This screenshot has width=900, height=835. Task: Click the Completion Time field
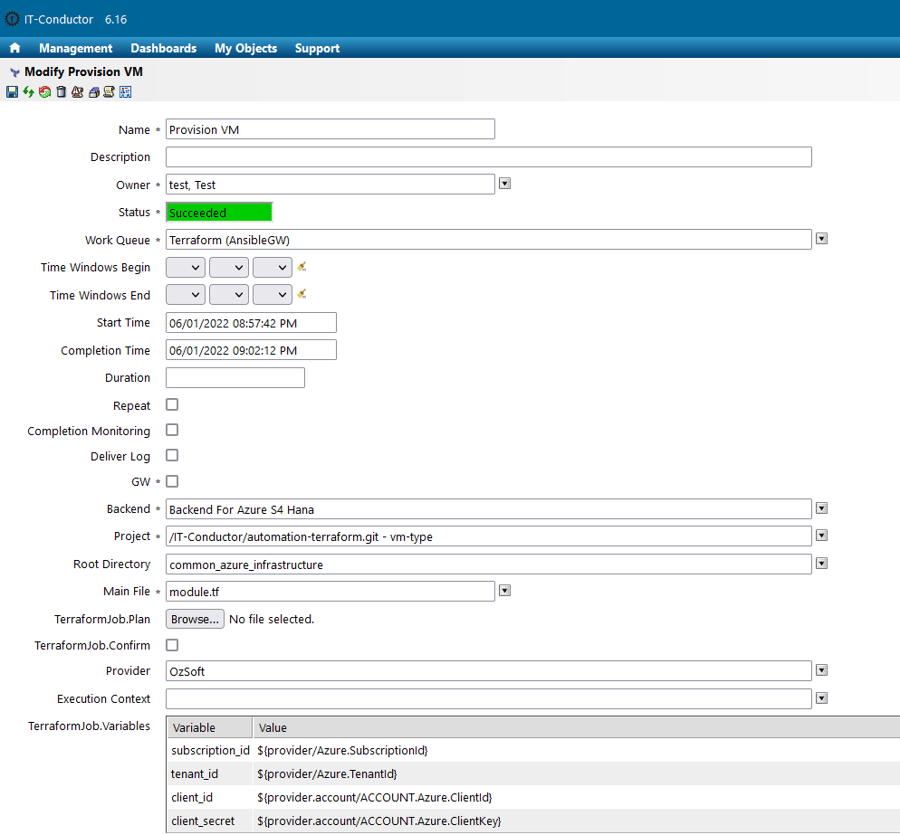click(251, 350)
